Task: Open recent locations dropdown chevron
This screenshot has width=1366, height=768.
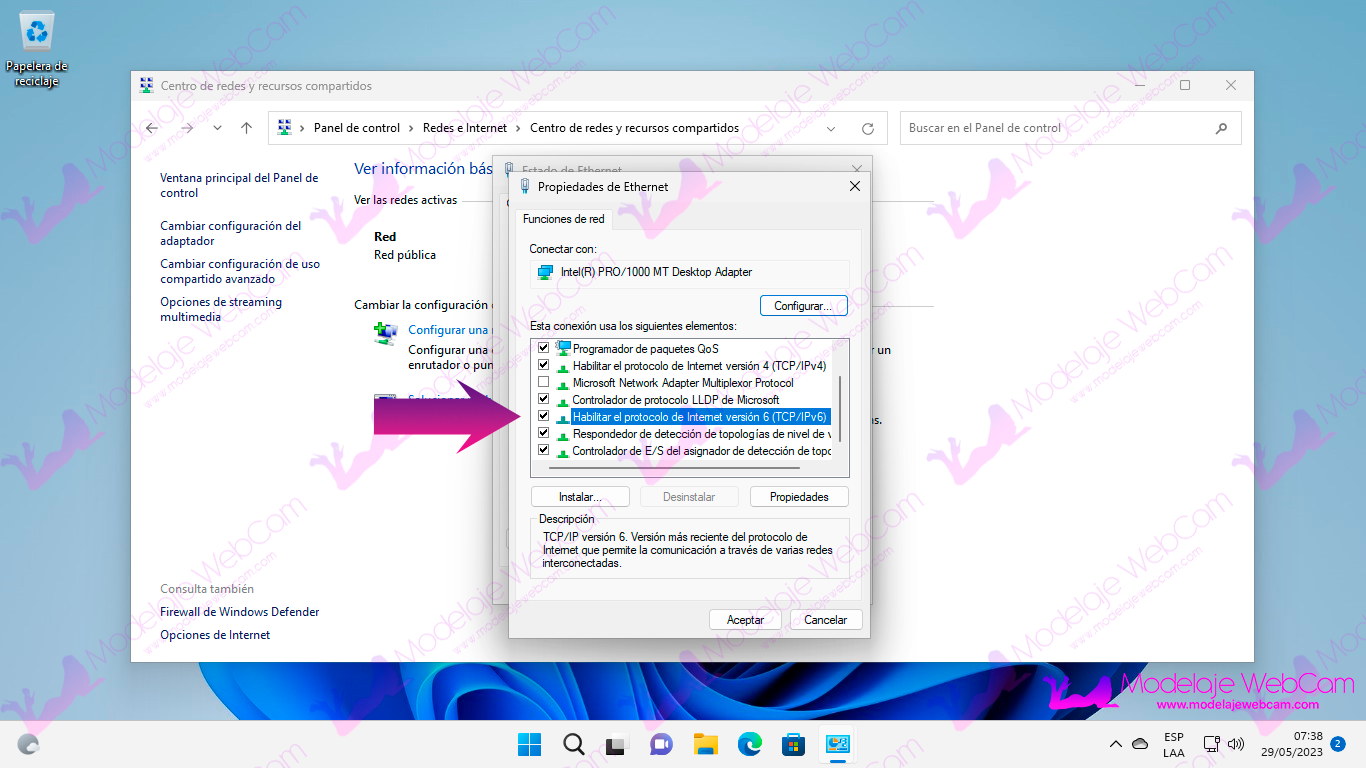Action: [217, 128]
